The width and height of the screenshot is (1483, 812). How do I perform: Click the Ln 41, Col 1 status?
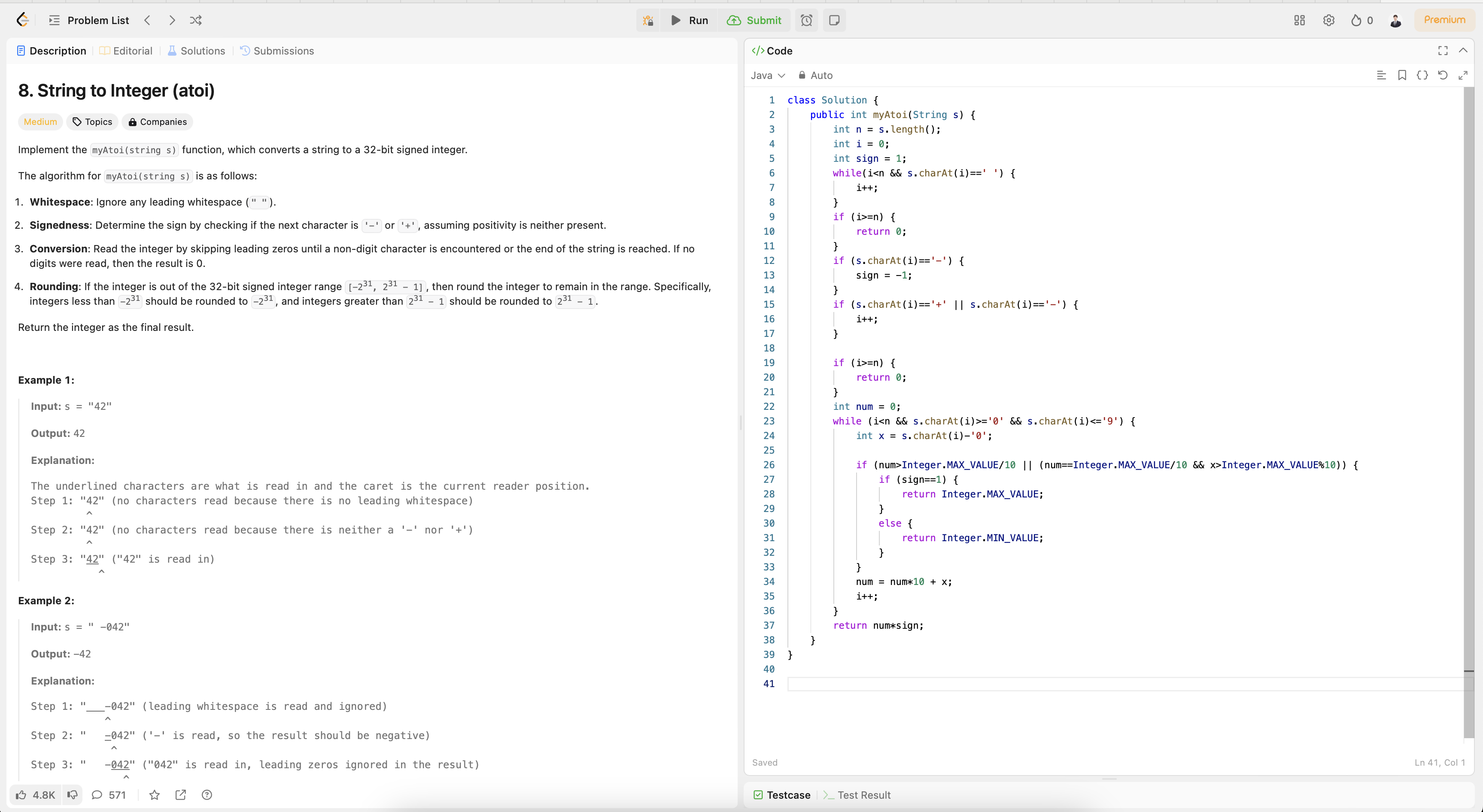coord(1439,763)
